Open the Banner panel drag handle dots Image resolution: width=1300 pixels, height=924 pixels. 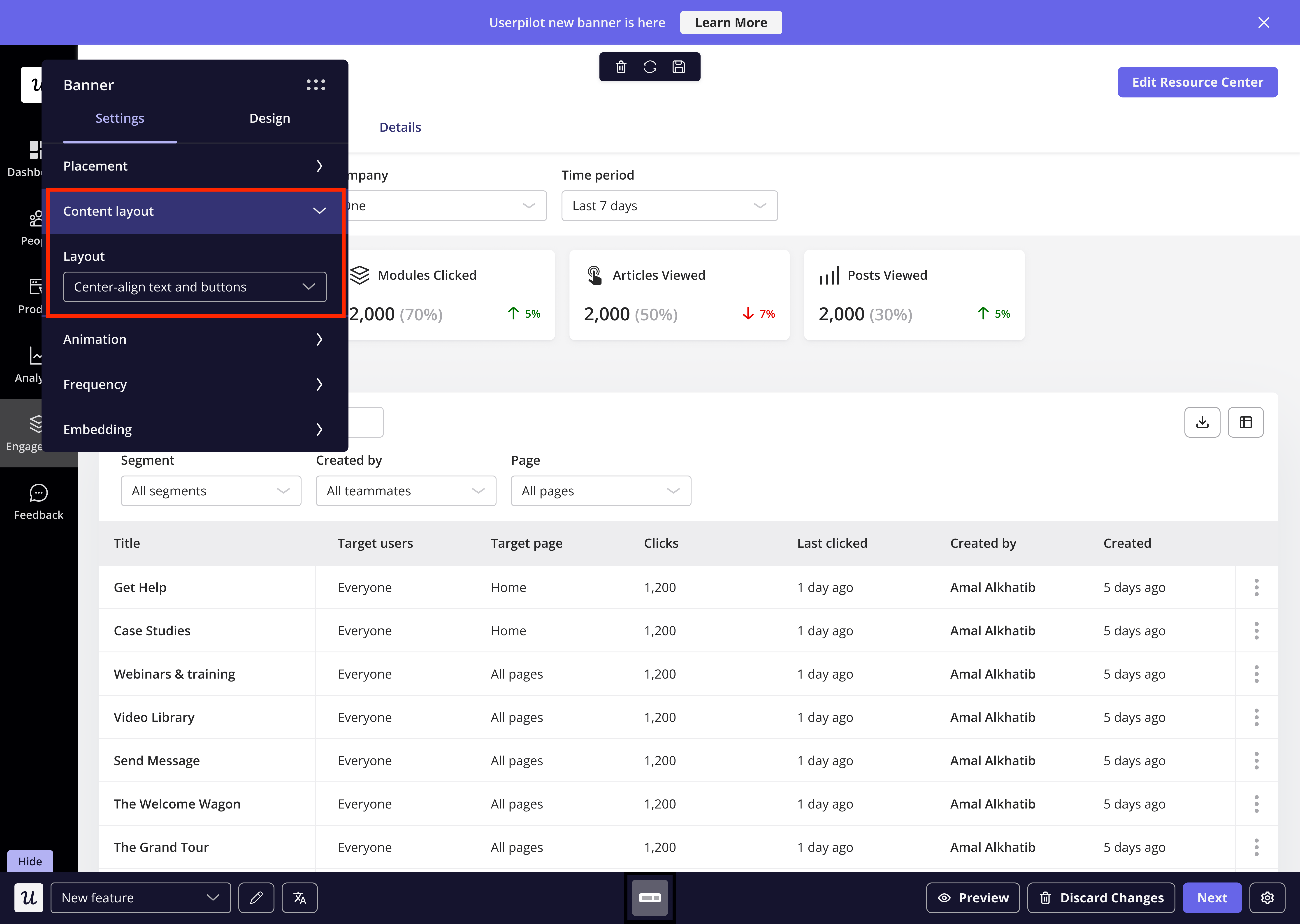[316, 85]
